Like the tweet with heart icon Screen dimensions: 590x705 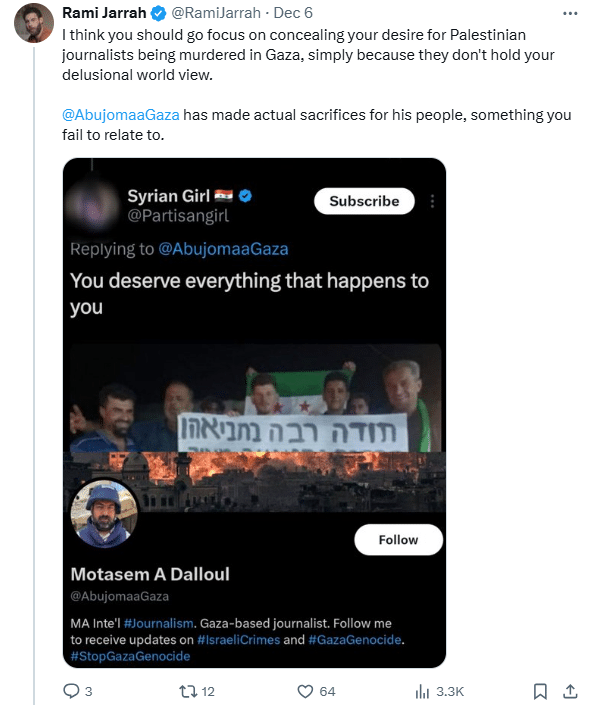coord(305,691)
